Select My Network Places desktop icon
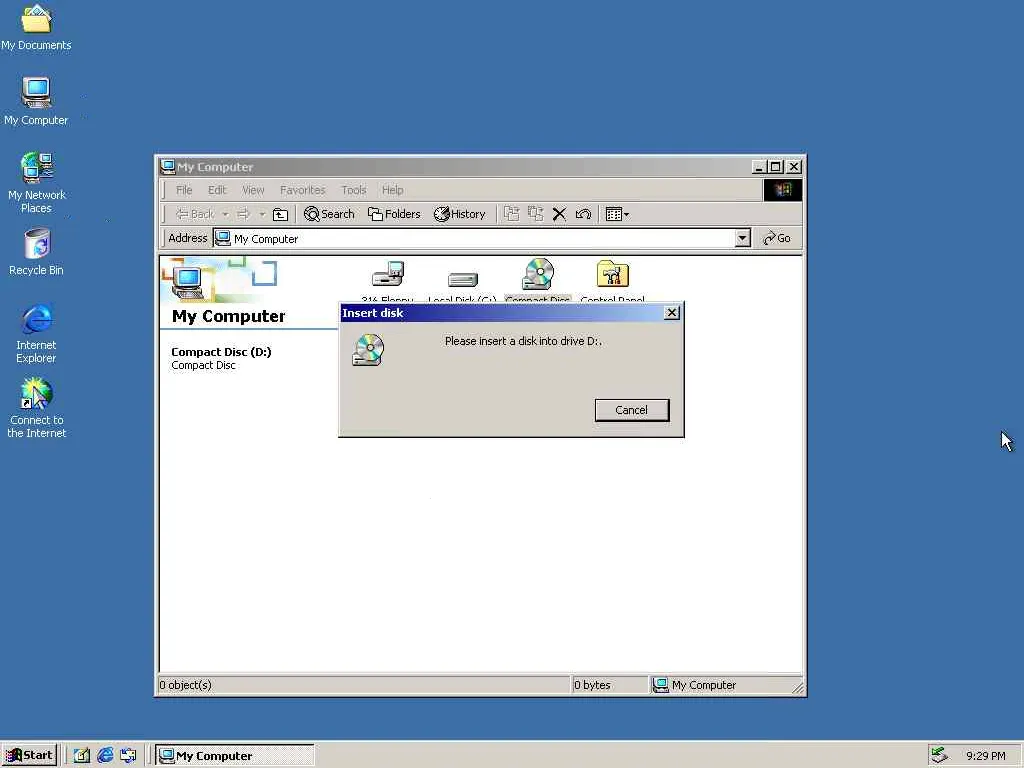The width and height of the screenshot is (1024, 768). coord(36,182)
